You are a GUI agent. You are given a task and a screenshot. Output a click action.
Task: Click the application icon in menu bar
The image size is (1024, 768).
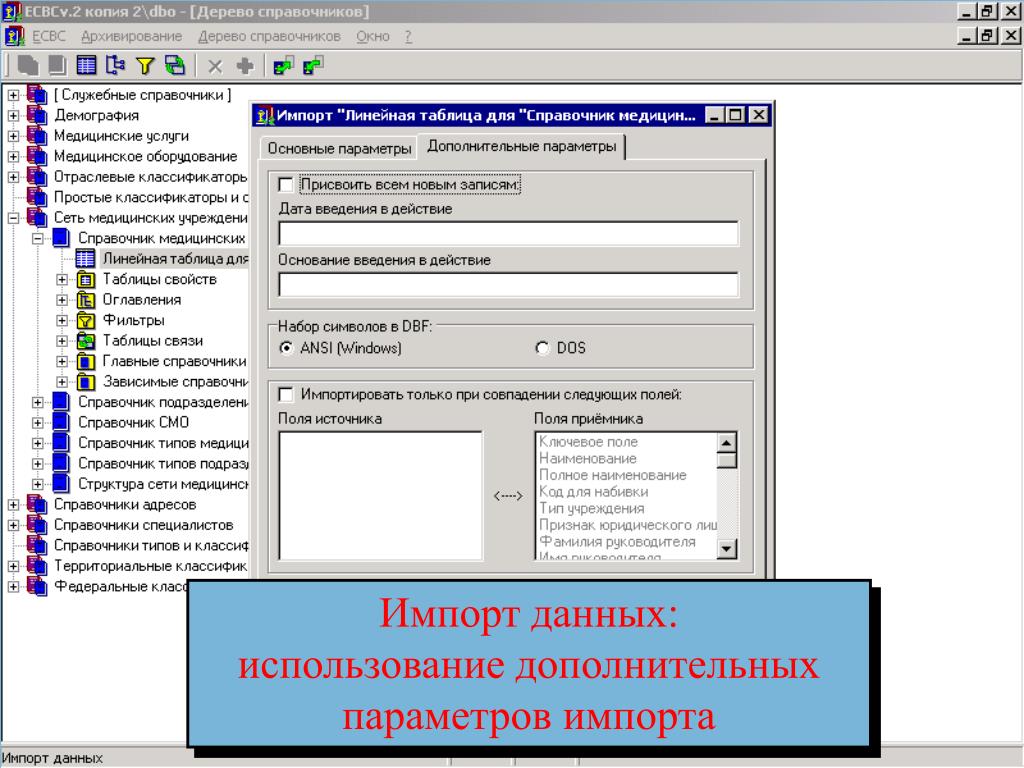14,36
